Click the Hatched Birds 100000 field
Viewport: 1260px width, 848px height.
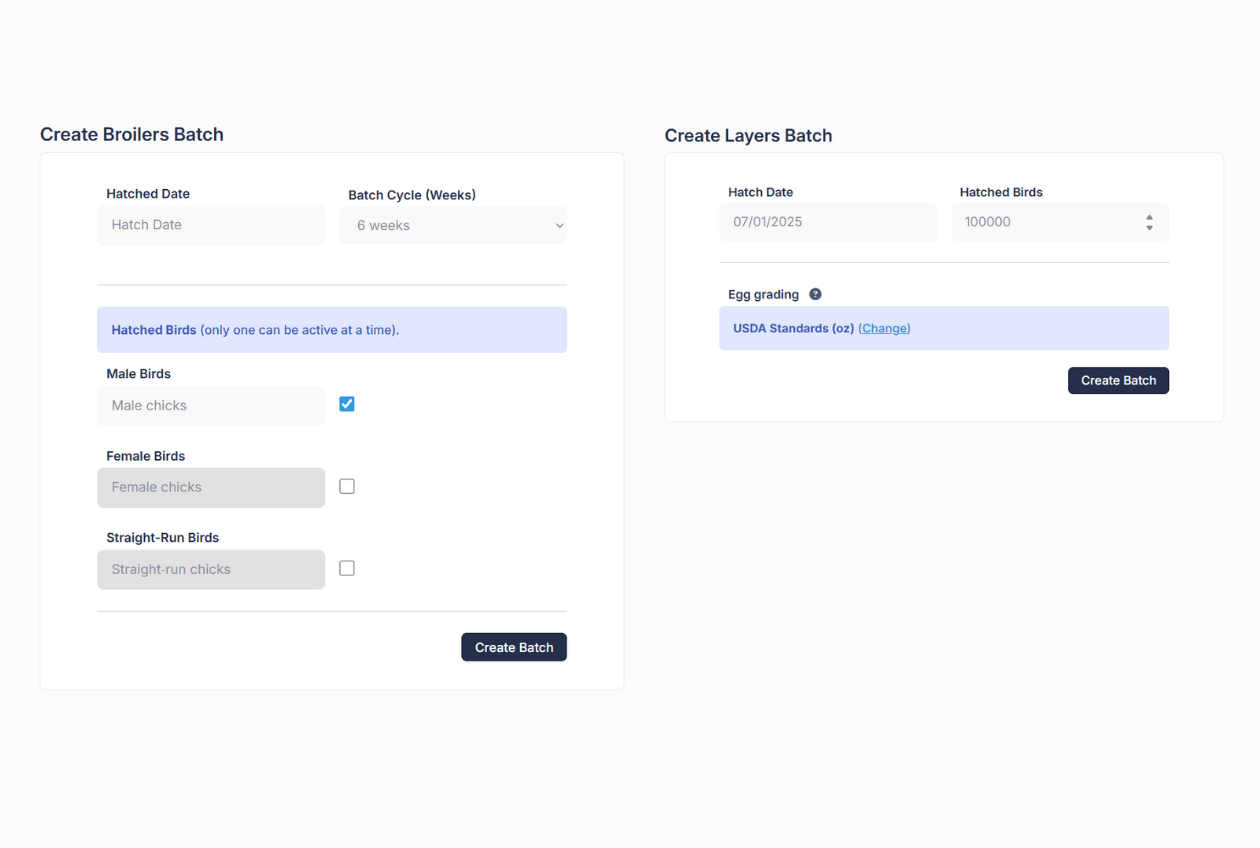(1060, 222)
